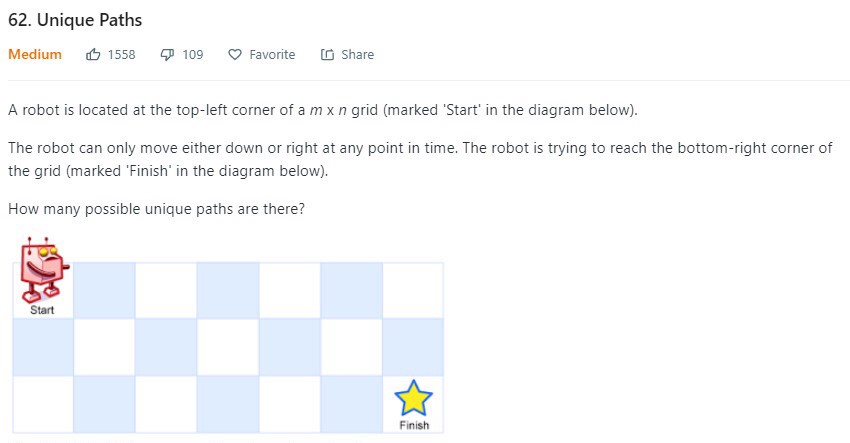Click the Share text label
The image size is (850, 443).
(x=357, y=54)
